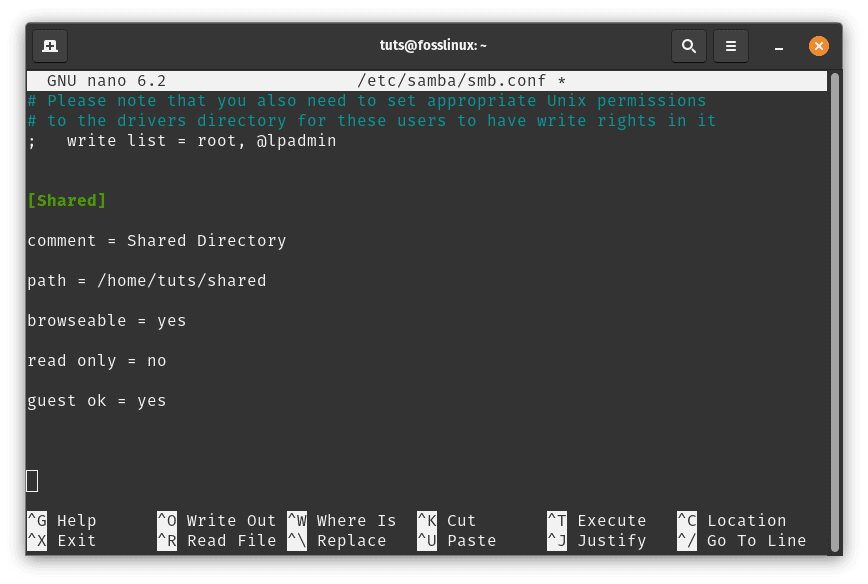The image size is (868, 584).
Task: Click the '# to the drivers directory' comment
Action: [372, 121]
